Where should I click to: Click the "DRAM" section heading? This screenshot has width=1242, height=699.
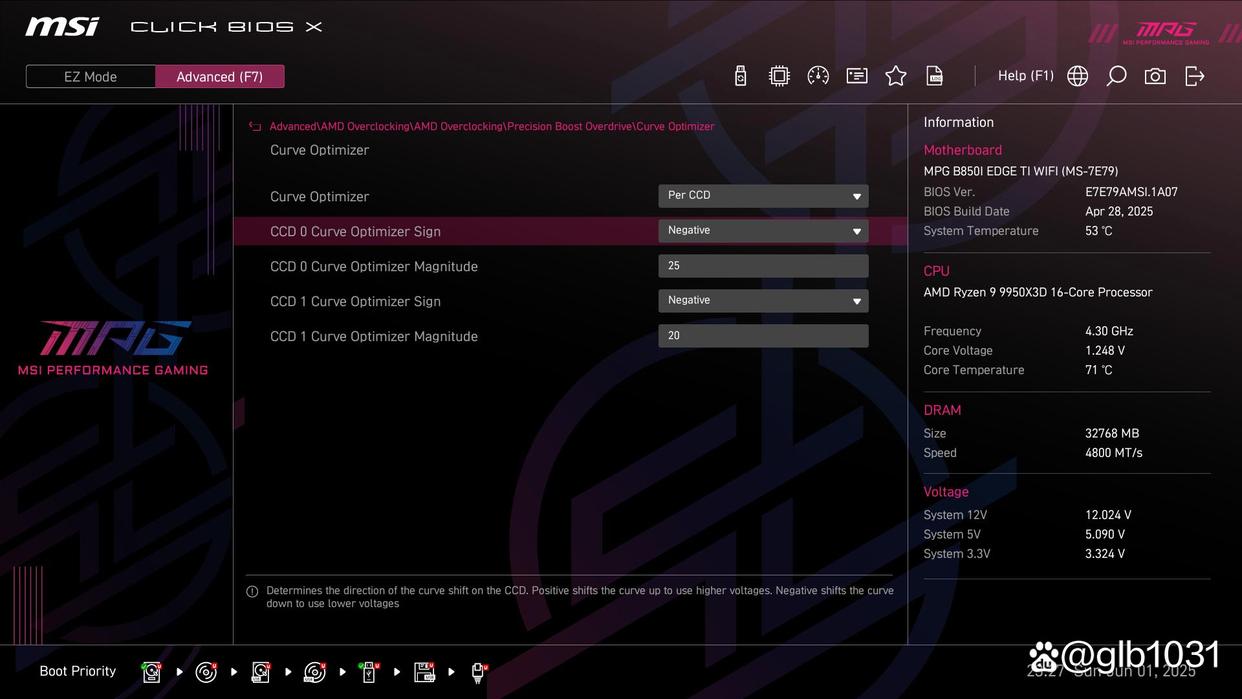pos(942,410)
